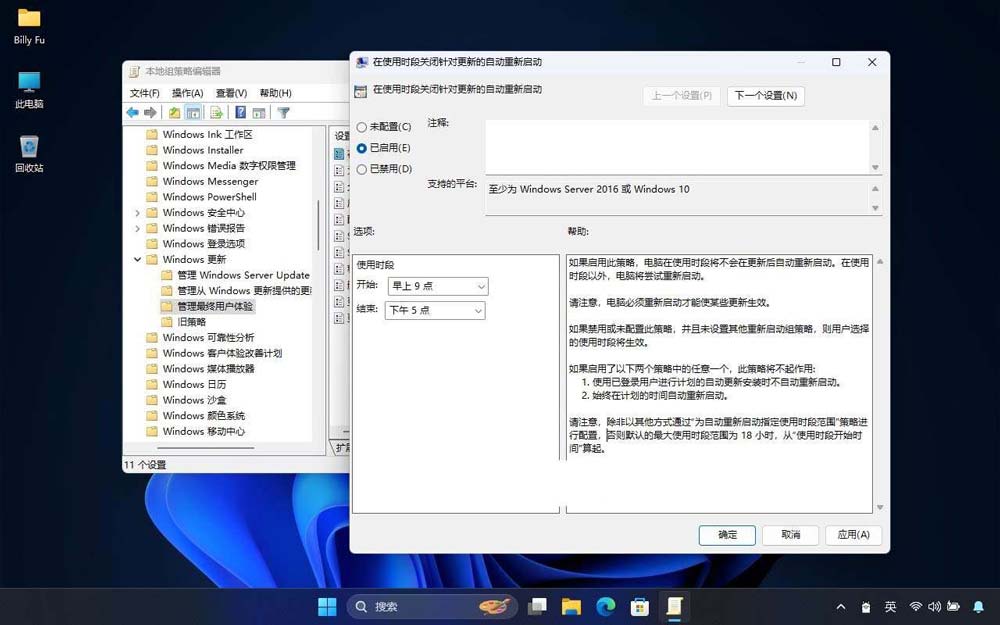Click in the 注释 comment text box
The height and width of the screenshot is (625, 1000).
[x=676, y=147]
